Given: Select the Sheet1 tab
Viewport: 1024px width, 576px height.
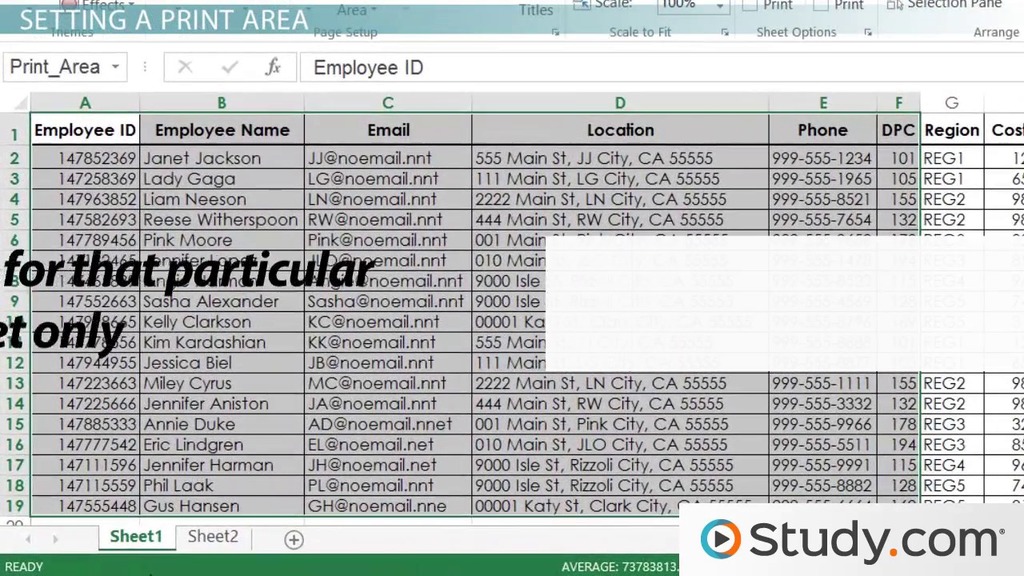Looking at the screenshot, I should [x=135, y=537].
